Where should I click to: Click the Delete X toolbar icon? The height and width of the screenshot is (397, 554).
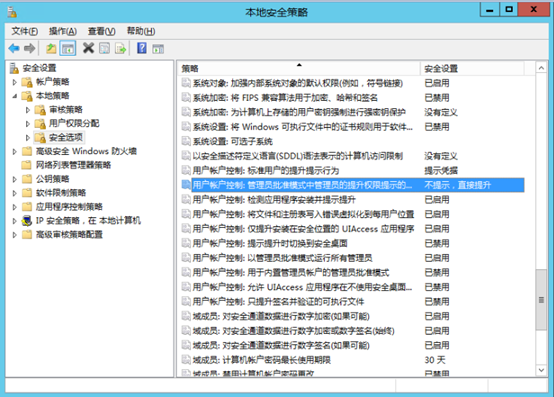88,48
